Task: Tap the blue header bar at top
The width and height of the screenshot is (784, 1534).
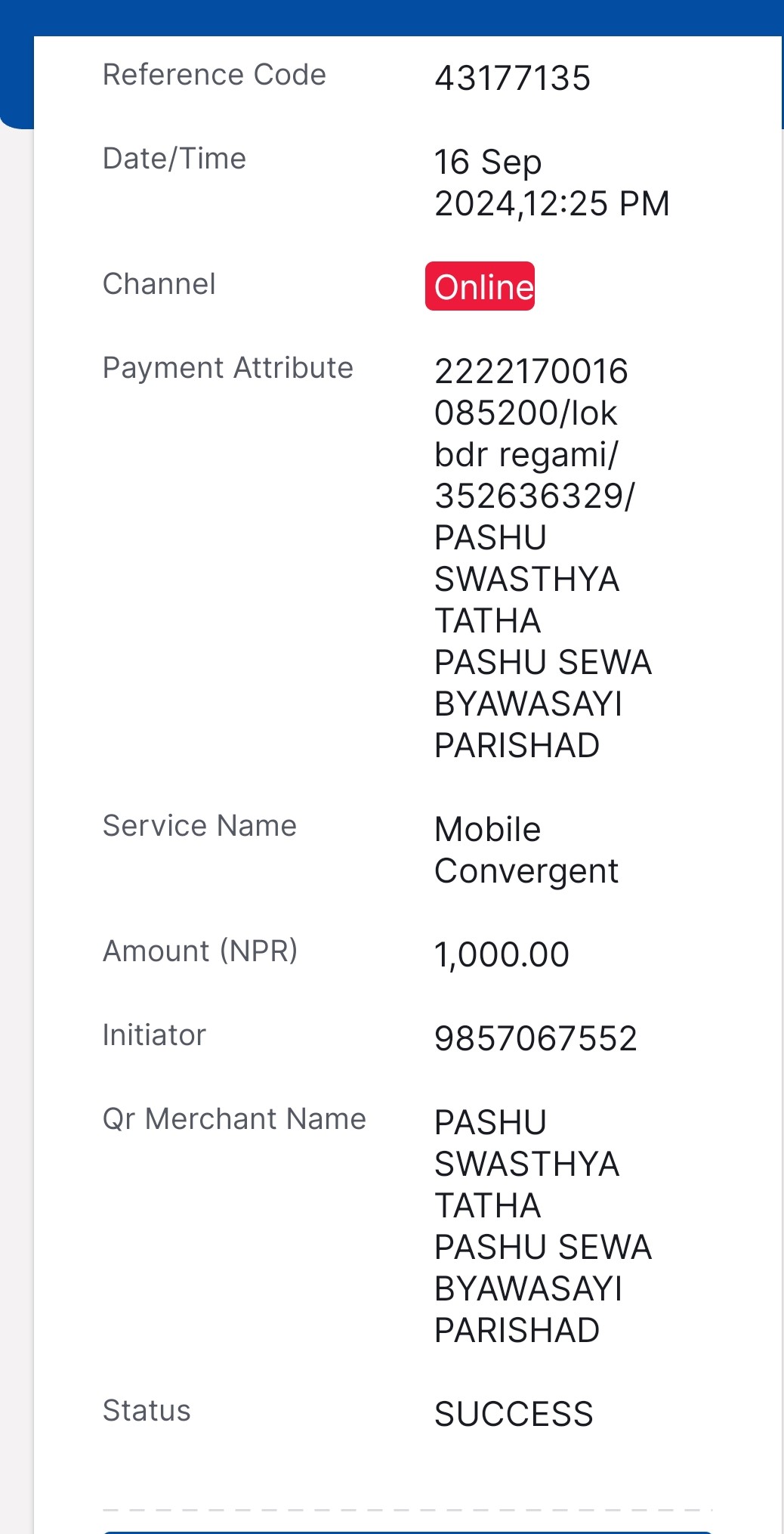Action: [x=392, y=17]
